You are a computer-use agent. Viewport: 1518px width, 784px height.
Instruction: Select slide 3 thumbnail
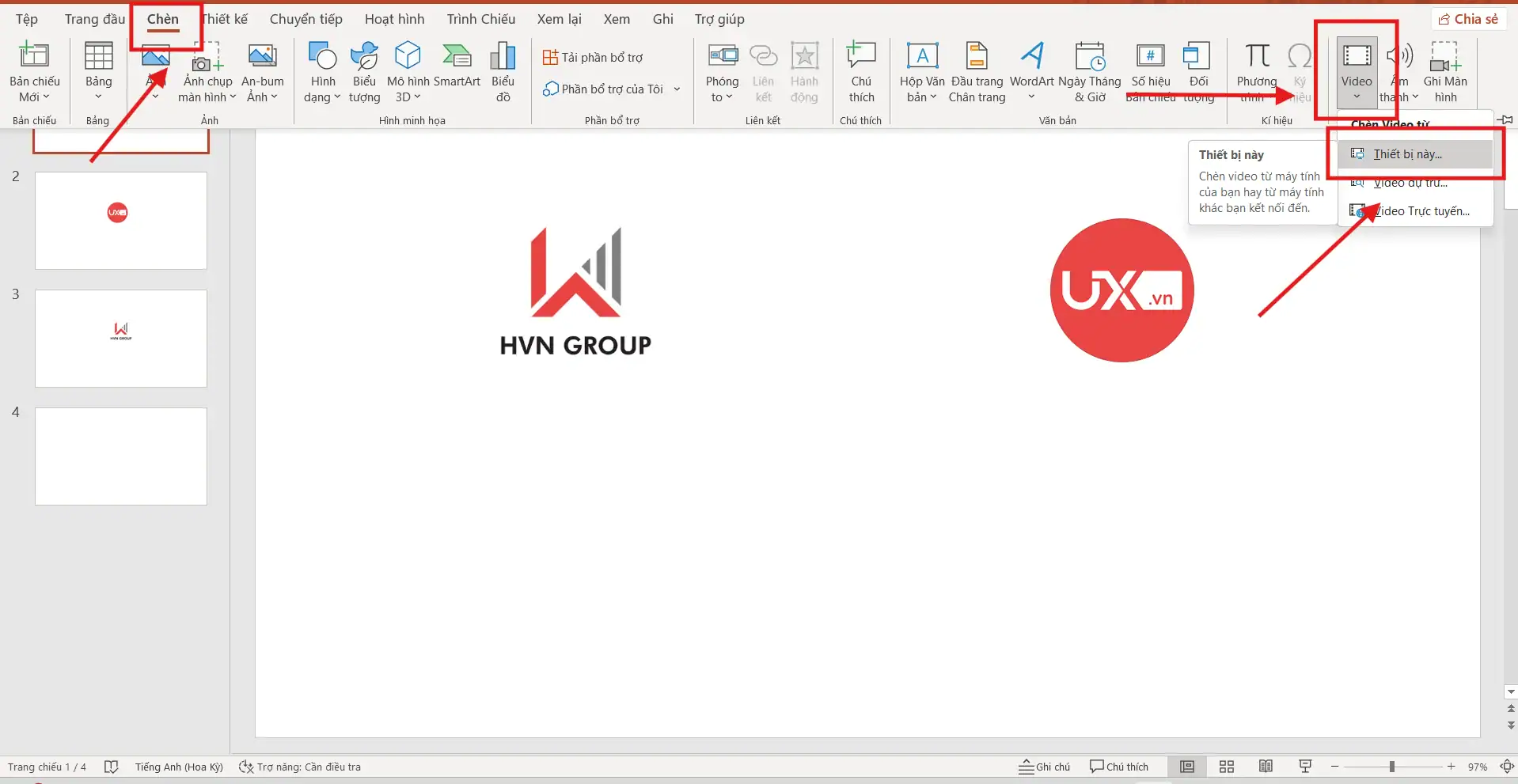(120, 338)
